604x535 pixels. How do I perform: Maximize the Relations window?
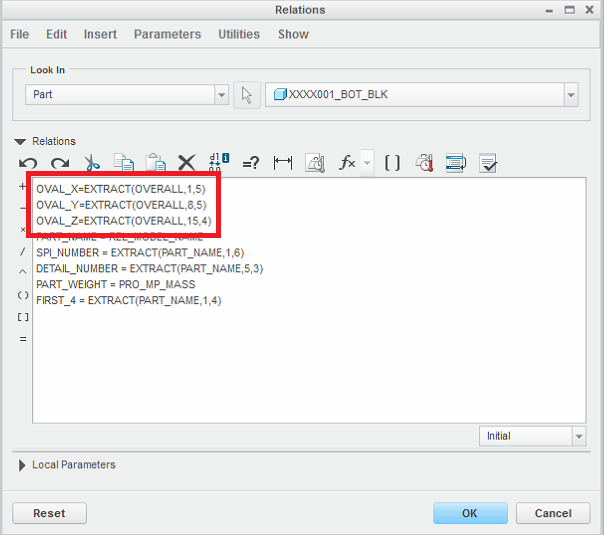coord(569,10)
